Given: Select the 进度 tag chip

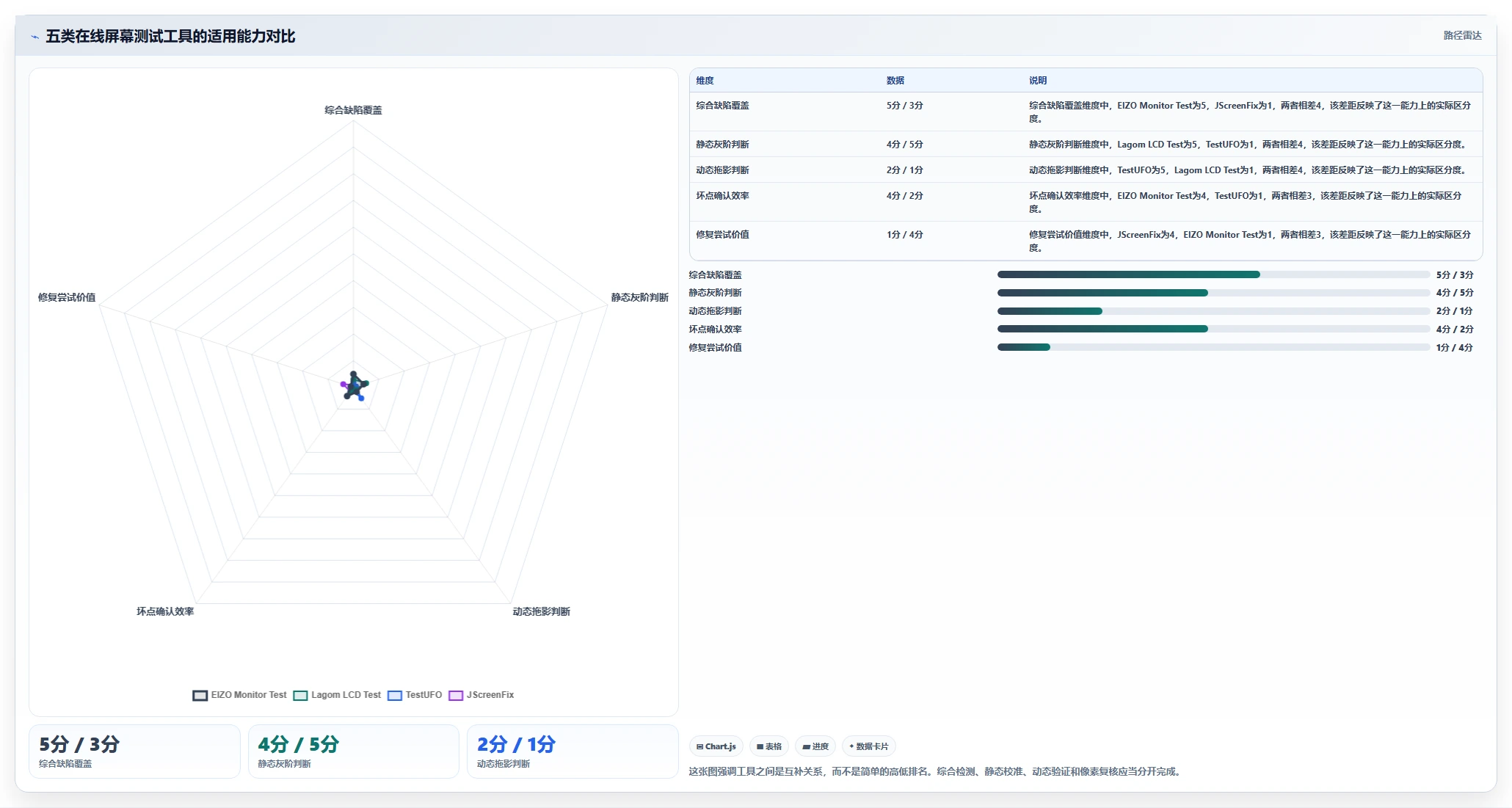Looking at the screenshot, I should tap(815, 746).
